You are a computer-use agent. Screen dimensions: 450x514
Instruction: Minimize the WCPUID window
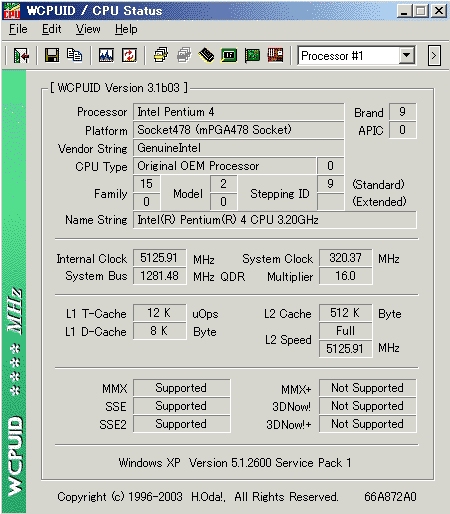tap(404, 11)
